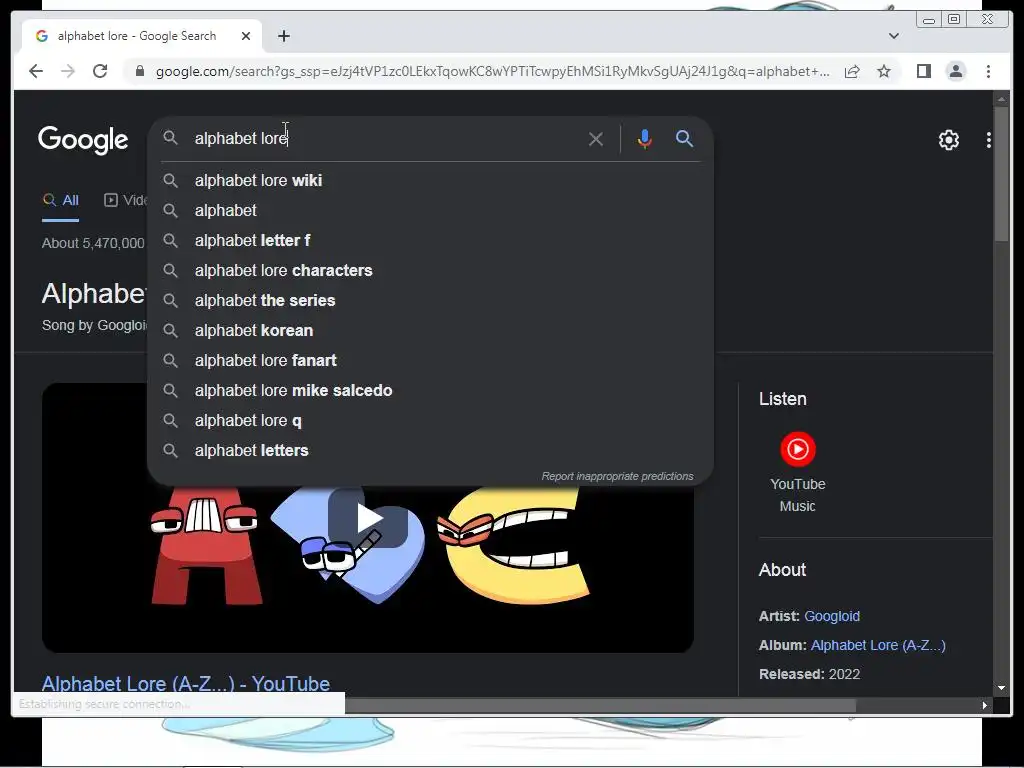The image size is (1024, 768).
Task: Click the Released: 2022 text
Action: pos(809,674)
